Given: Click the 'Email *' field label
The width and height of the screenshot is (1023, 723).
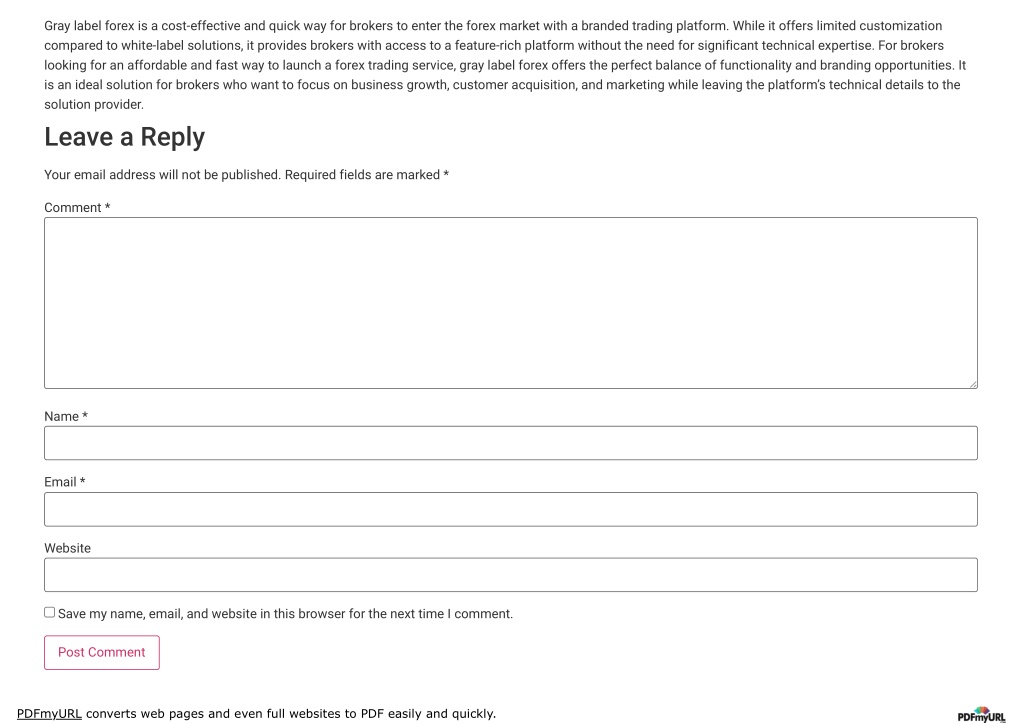Looking at the screenshot, I should (x=65, y=482).
